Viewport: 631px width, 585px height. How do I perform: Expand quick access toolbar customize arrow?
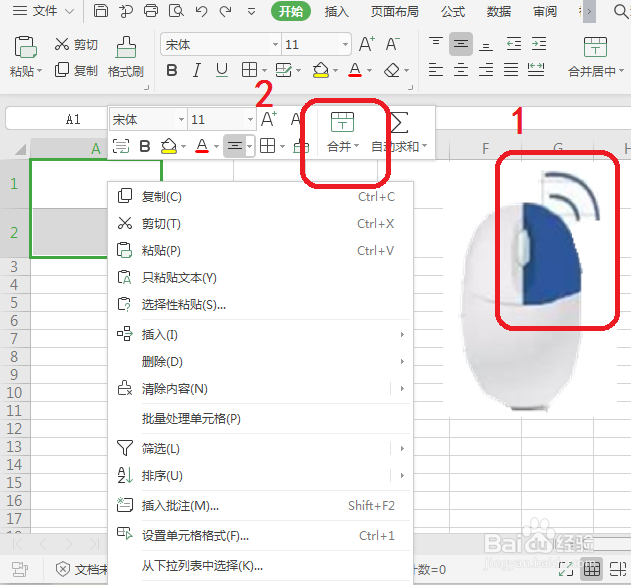[x=252, y=12]
